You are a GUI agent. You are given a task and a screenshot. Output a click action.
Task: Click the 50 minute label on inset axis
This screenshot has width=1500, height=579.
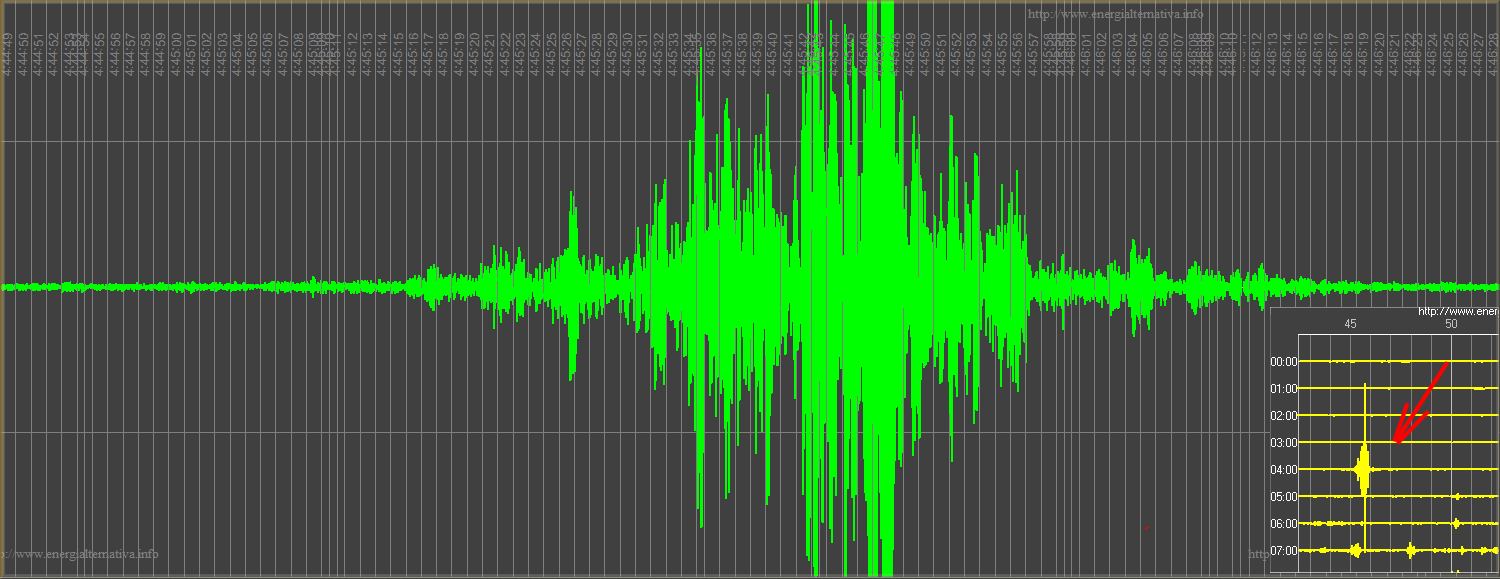point(1451,324)
